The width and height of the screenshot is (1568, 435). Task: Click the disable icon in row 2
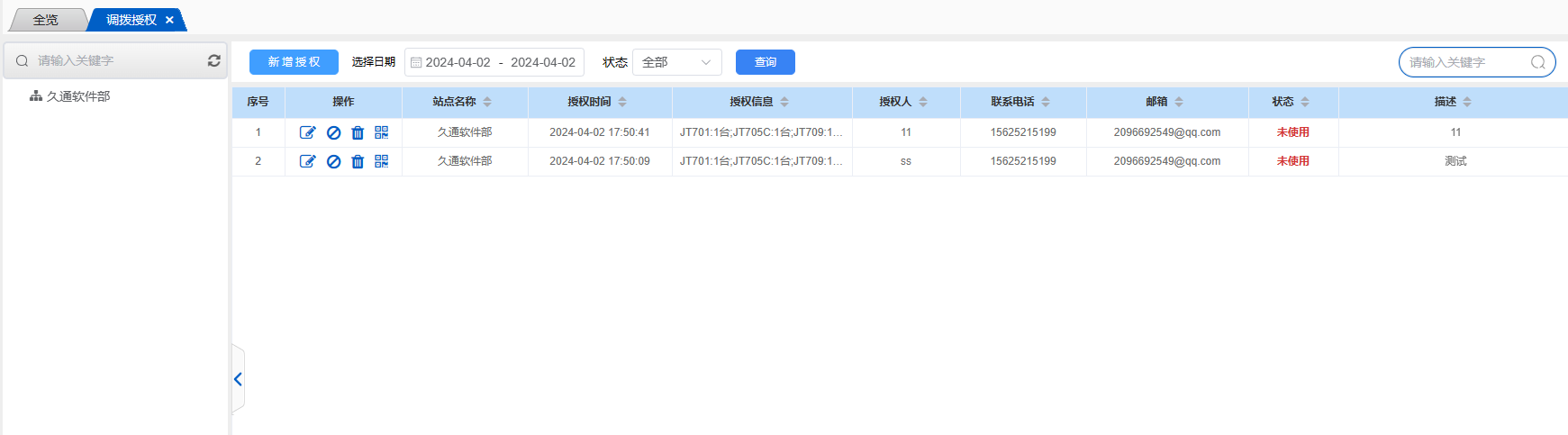tap(333, 161)
